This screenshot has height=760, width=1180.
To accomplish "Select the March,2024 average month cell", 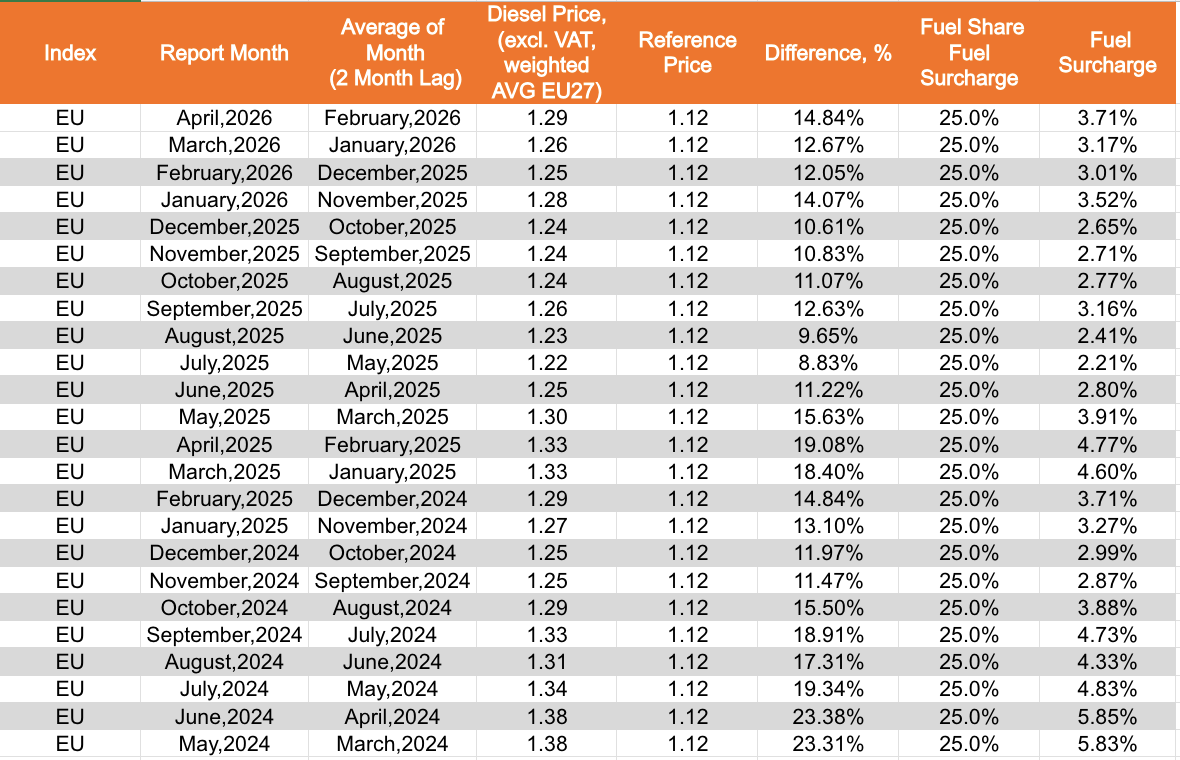I will point(392,743).
